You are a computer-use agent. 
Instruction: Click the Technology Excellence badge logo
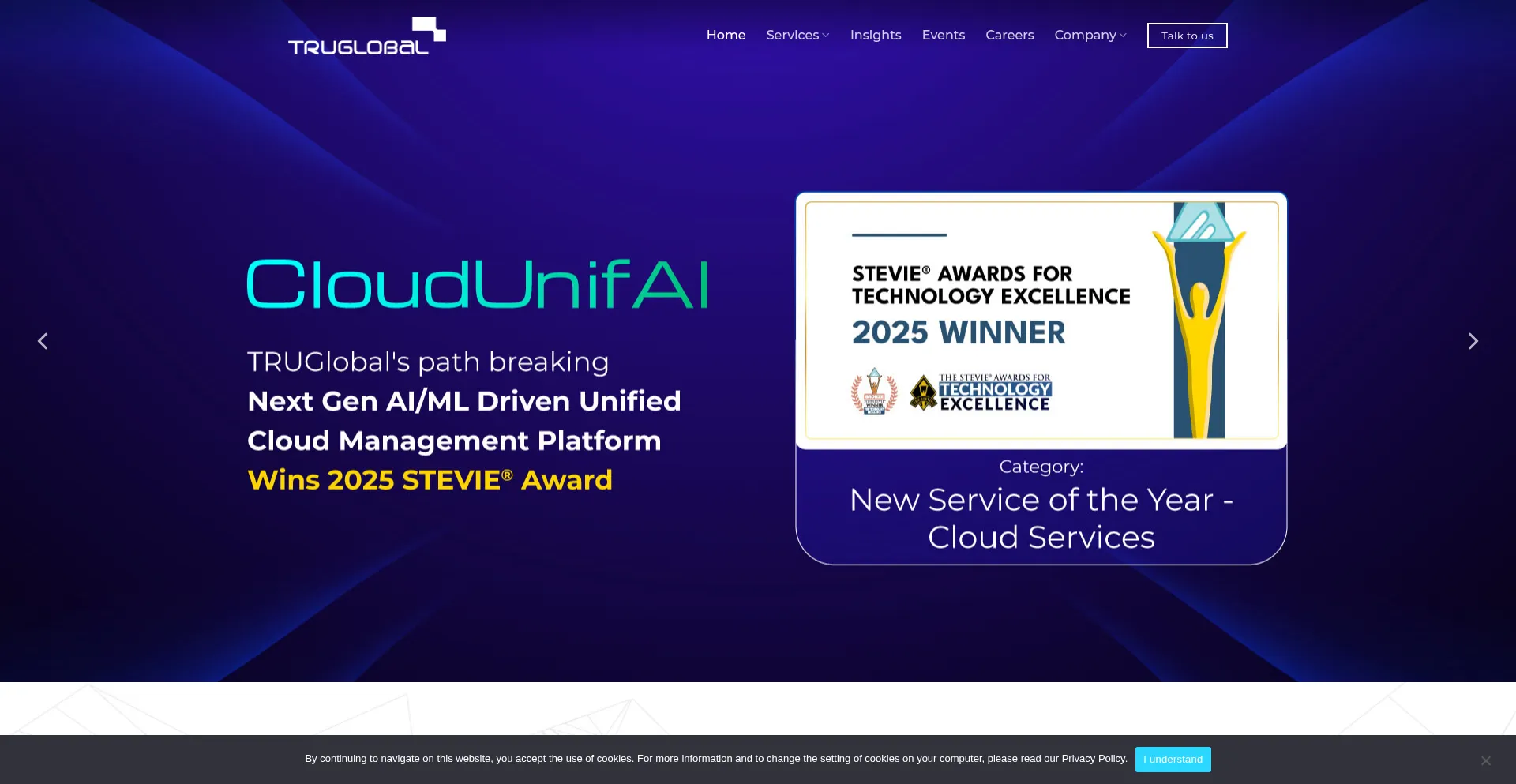coord(981,392)
